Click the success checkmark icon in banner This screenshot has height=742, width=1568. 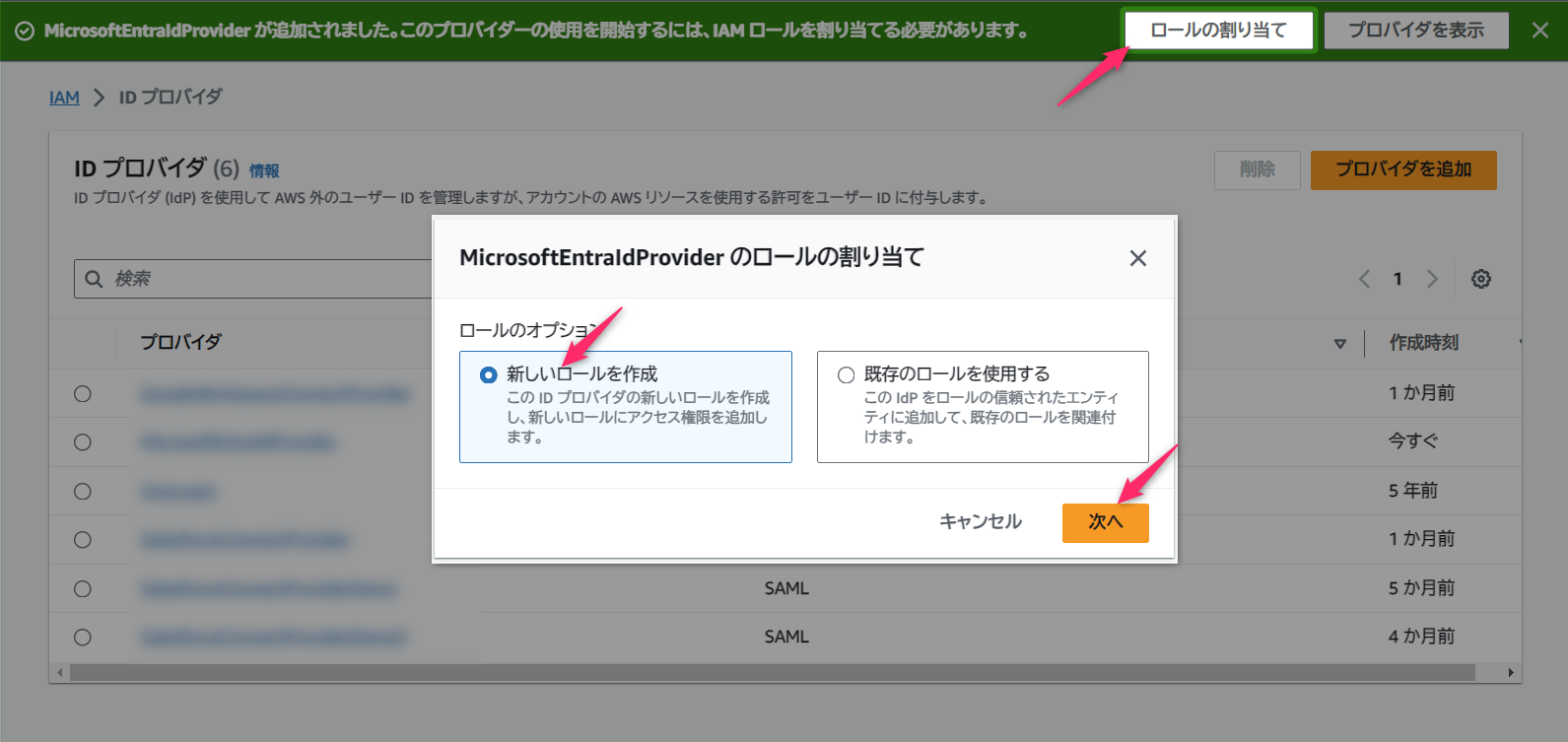click(25, 31)
